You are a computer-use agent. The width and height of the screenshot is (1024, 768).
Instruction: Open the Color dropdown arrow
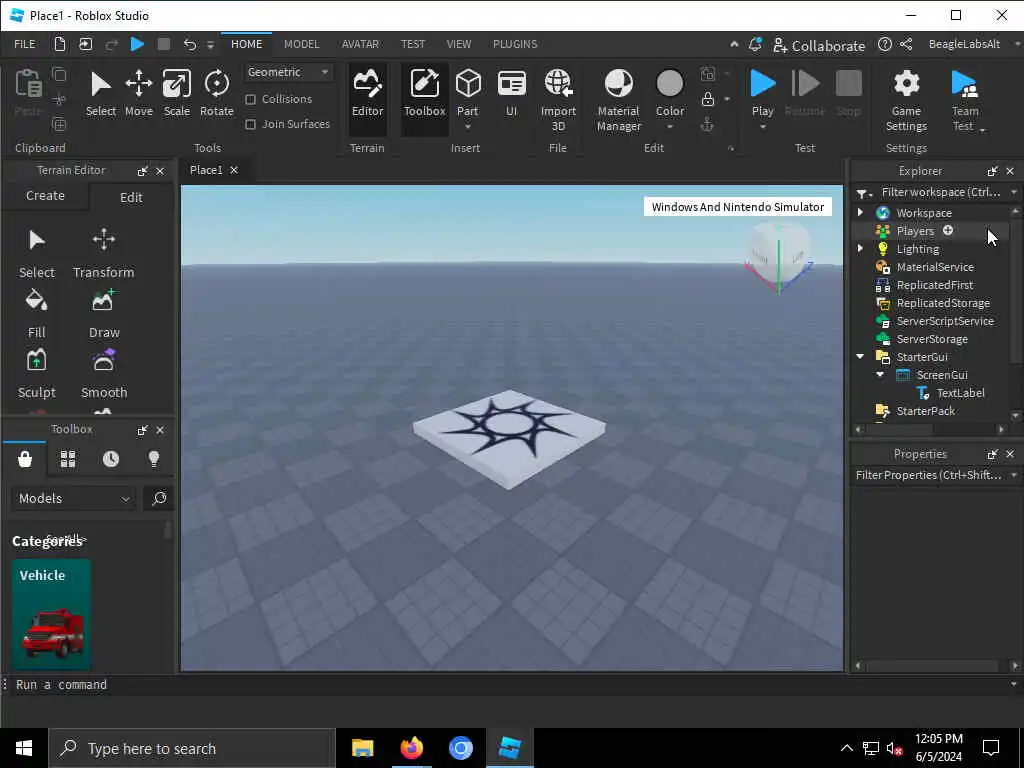669,127
